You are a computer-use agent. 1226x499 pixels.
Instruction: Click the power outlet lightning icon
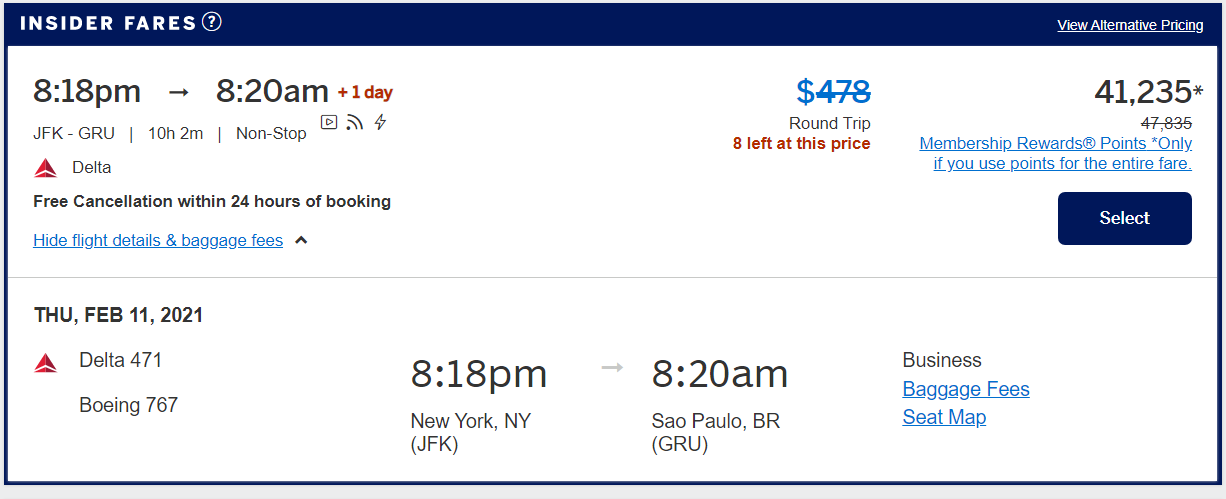(380, 122)
